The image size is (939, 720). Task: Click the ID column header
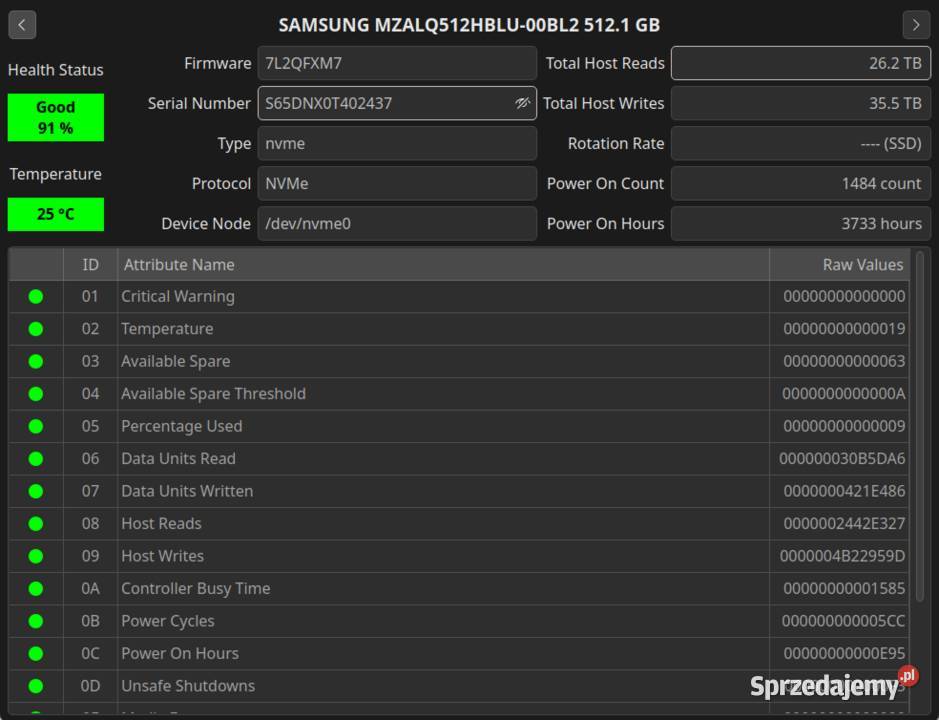click(90, 265)
